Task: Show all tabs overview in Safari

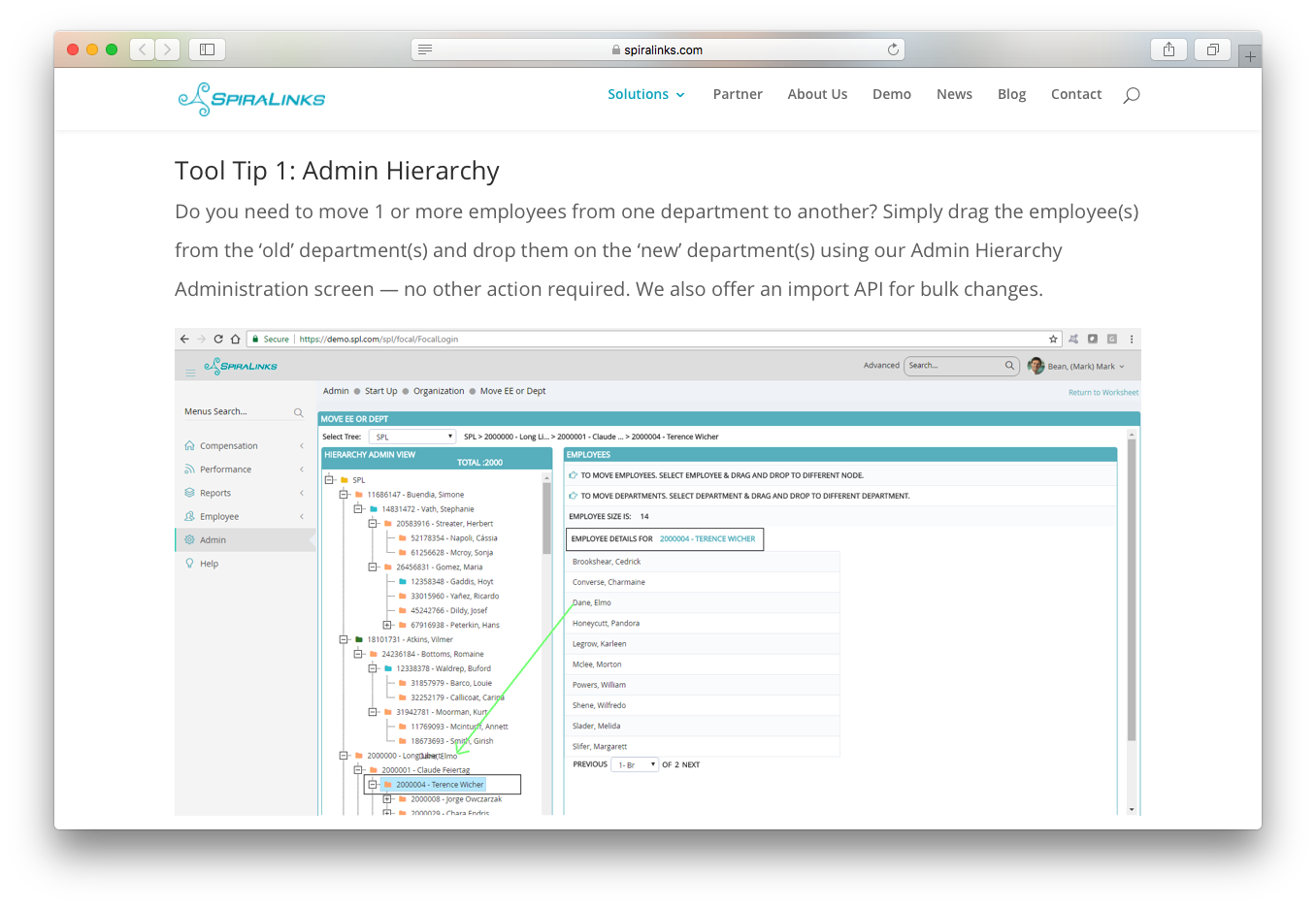Action: click(x=1212, y=49)
